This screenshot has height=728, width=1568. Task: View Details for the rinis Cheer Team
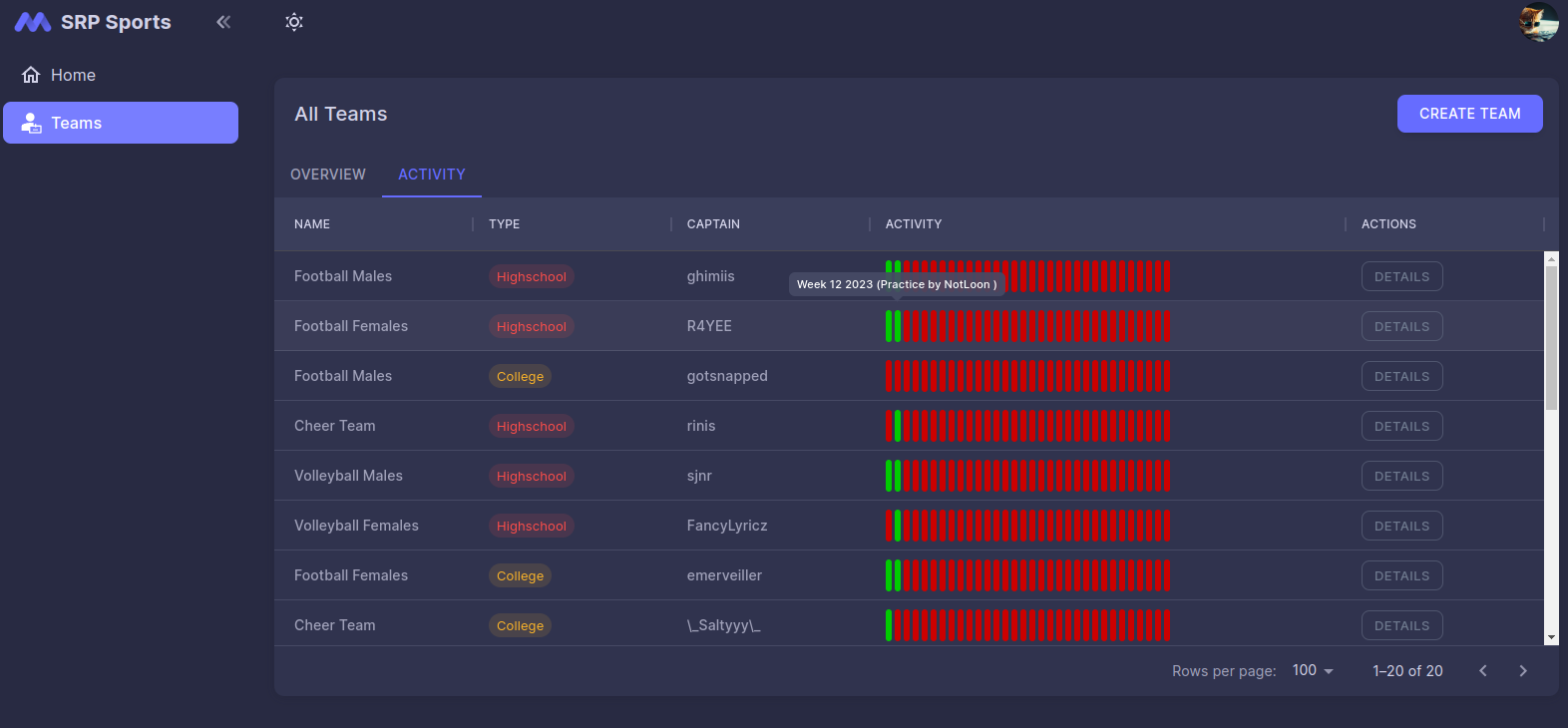click(1401, 426)
